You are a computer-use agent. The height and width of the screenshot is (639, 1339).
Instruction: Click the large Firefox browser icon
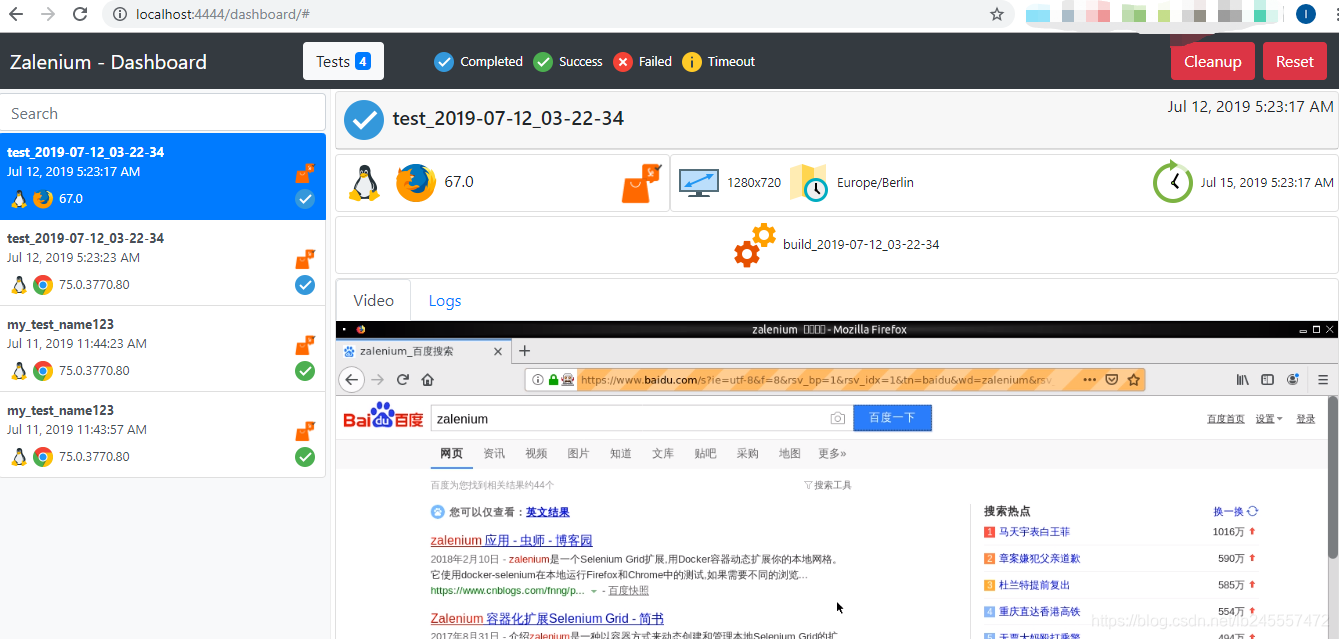click(416, 183)
